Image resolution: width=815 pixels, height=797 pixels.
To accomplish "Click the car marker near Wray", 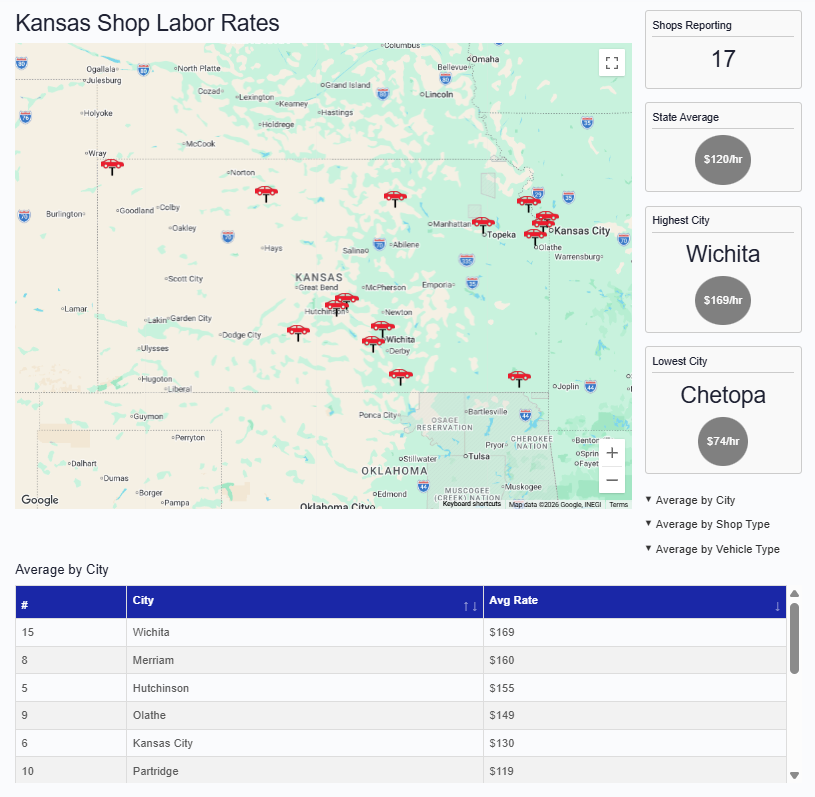I will point(112,167).
